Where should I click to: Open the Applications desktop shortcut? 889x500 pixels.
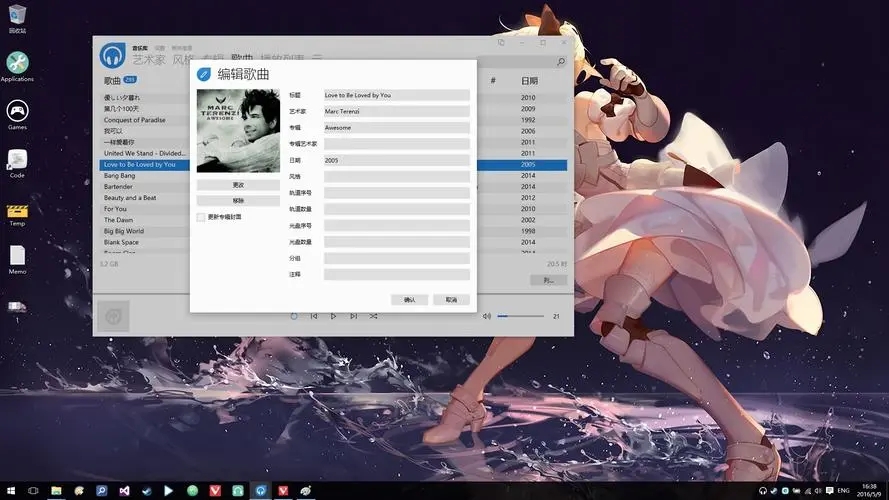[x=17, y=63]
